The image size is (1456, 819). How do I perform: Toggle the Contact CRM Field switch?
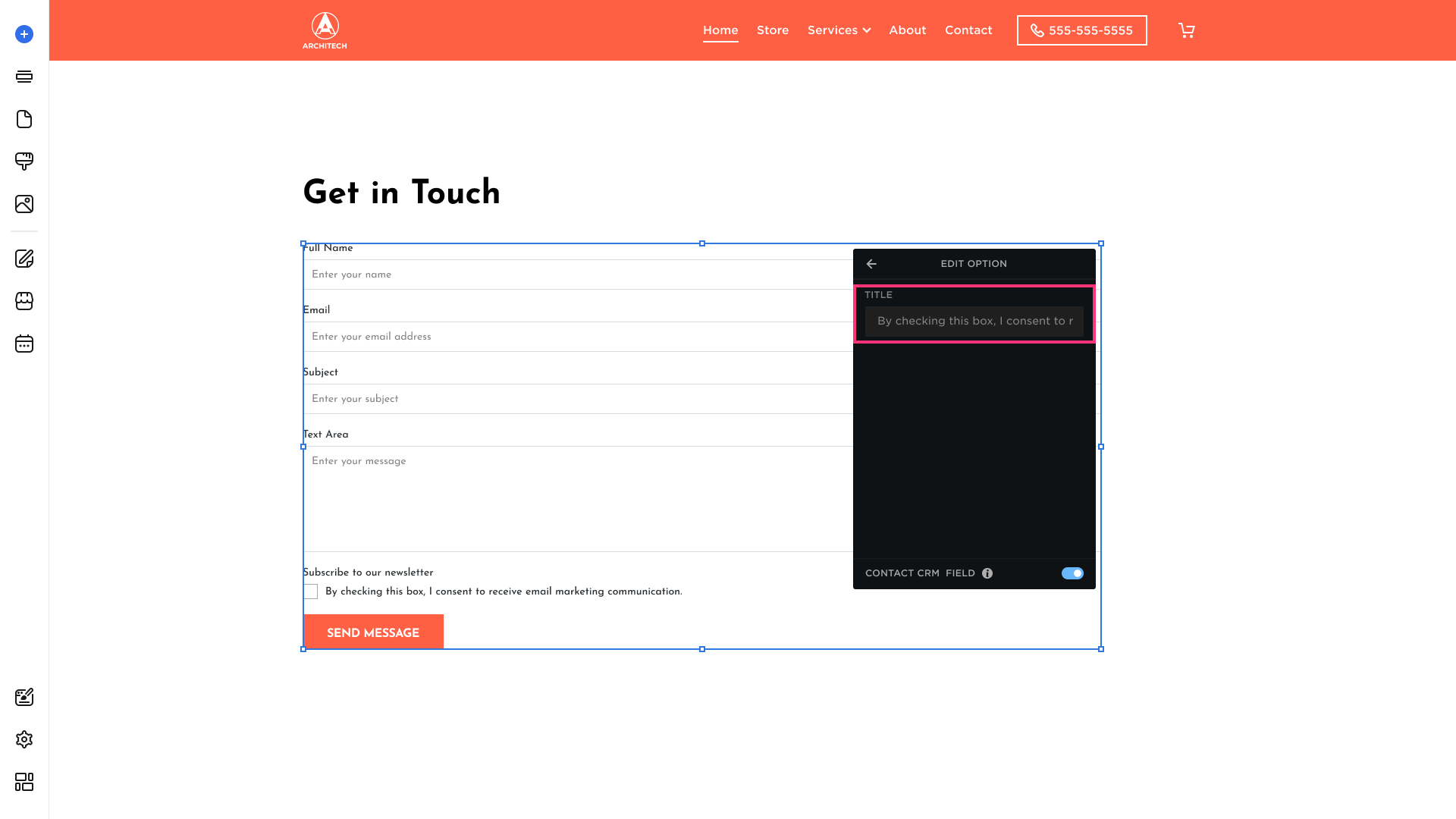click(x=1072, y=573)
